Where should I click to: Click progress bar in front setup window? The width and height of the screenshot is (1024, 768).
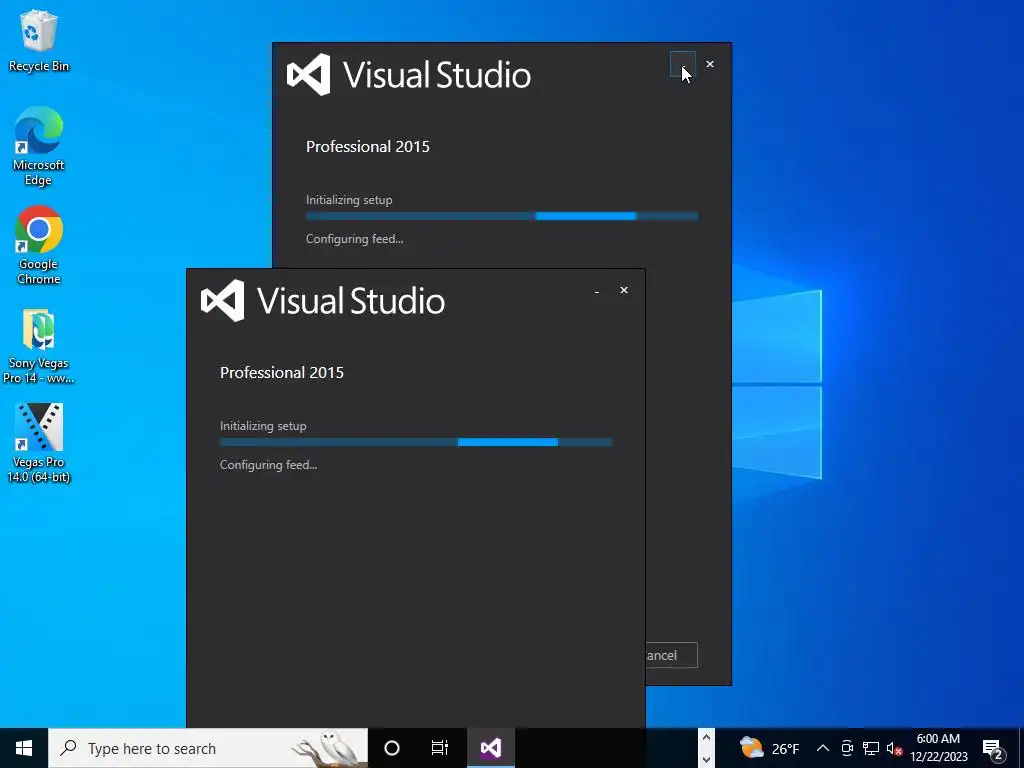[x=416, y=442]
